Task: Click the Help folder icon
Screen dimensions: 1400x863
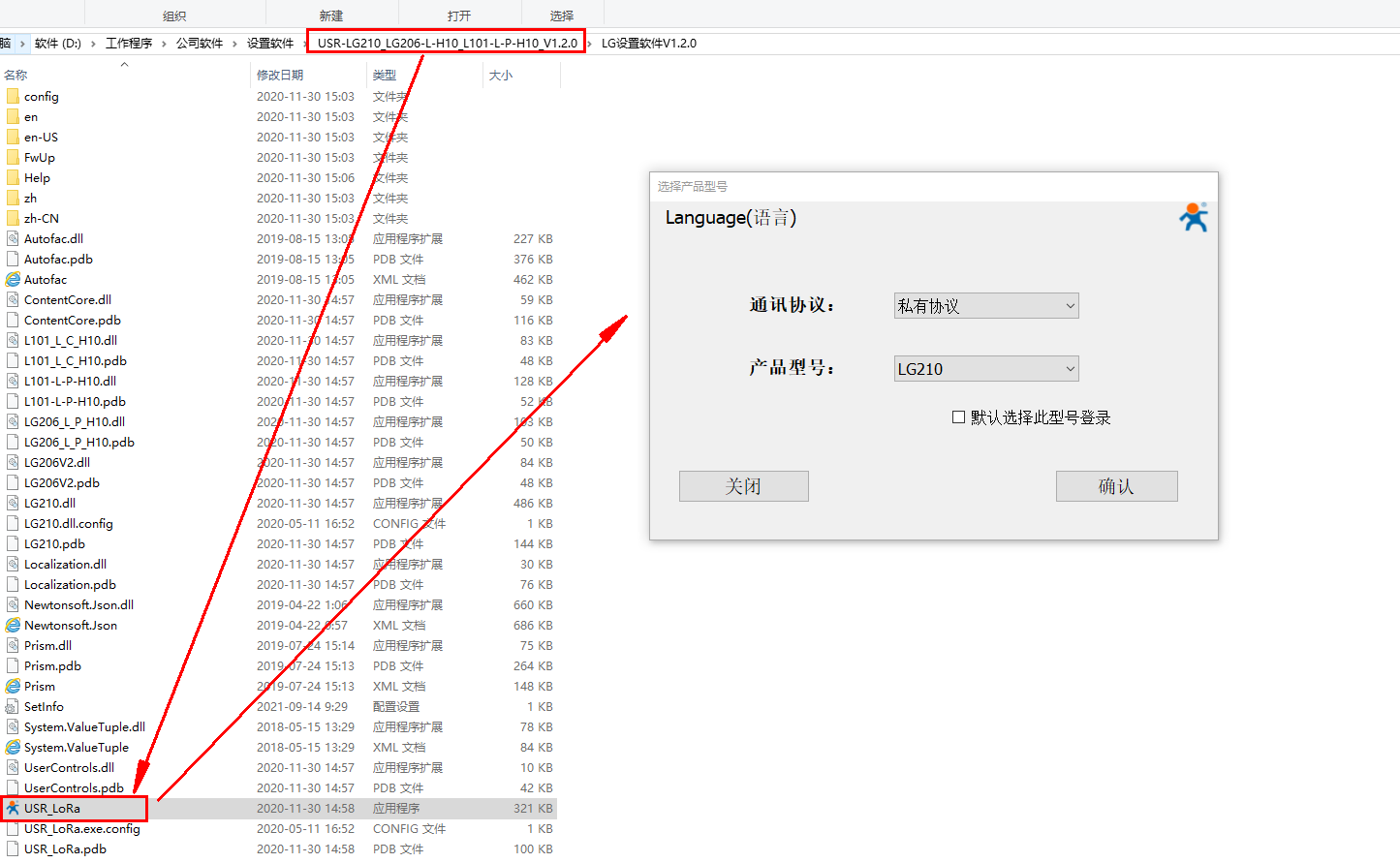Action: [x=13, y=177]
